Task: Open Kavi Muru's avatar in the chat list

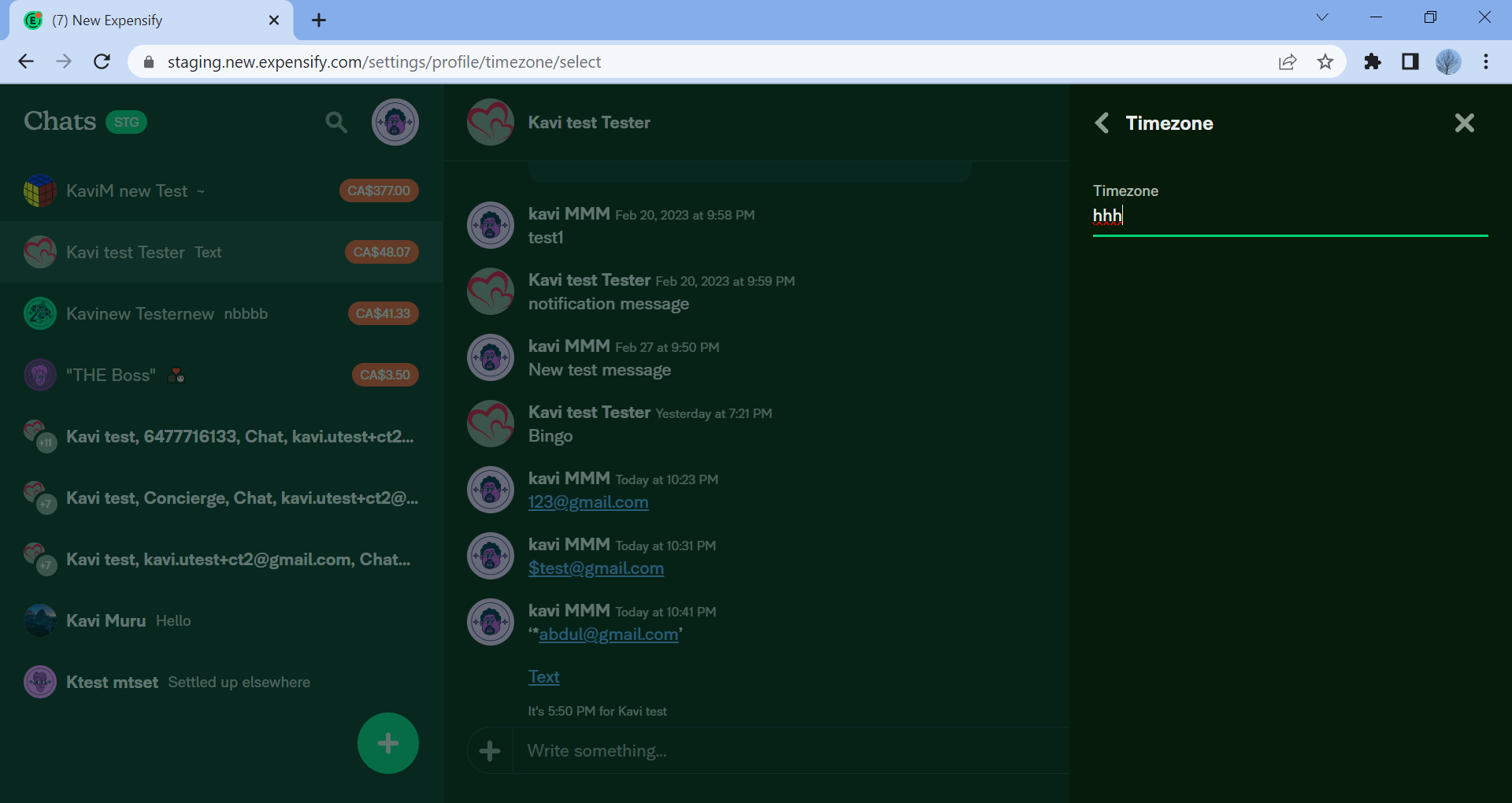Action: pyautogui.click(x=40, y=620)
